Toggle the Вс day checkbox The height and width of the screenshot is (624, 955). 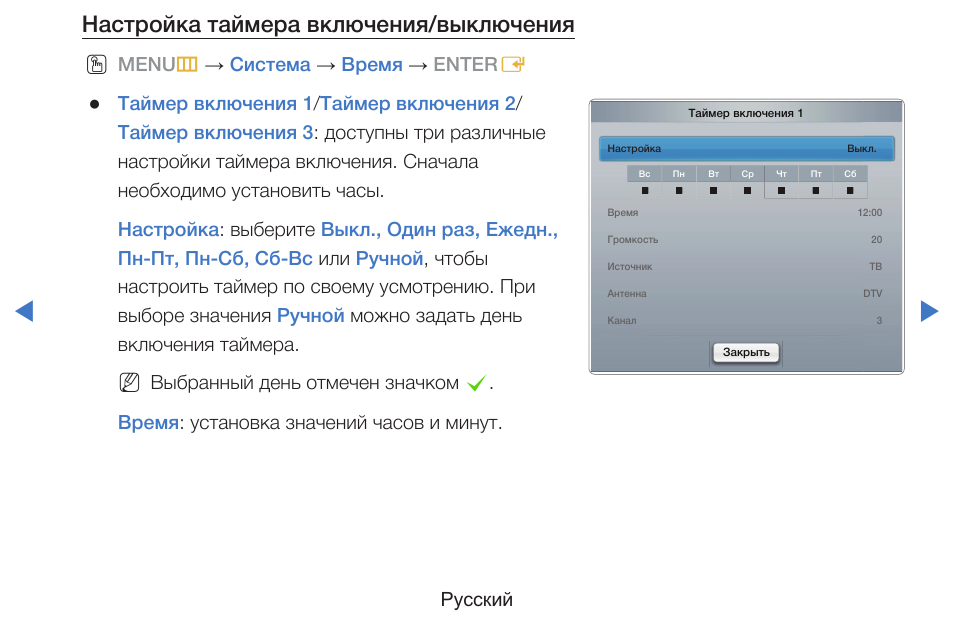(x=645, y=190)
